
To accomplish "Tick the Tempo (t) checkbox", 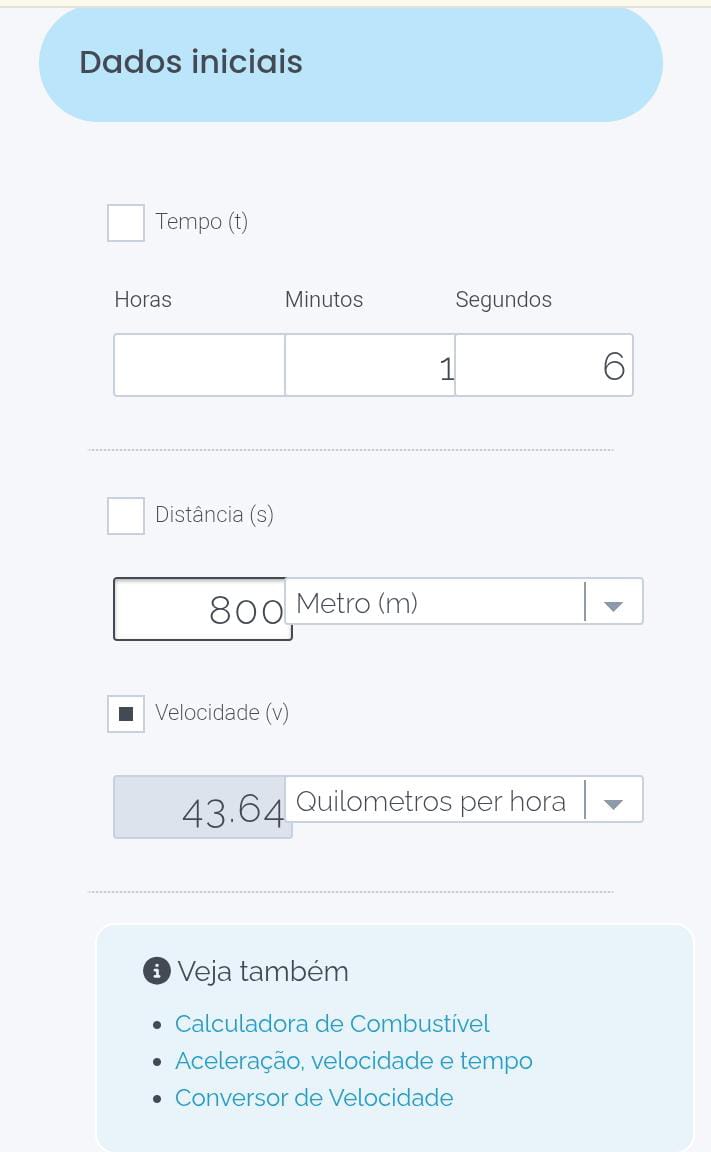I will pos(126,222).
